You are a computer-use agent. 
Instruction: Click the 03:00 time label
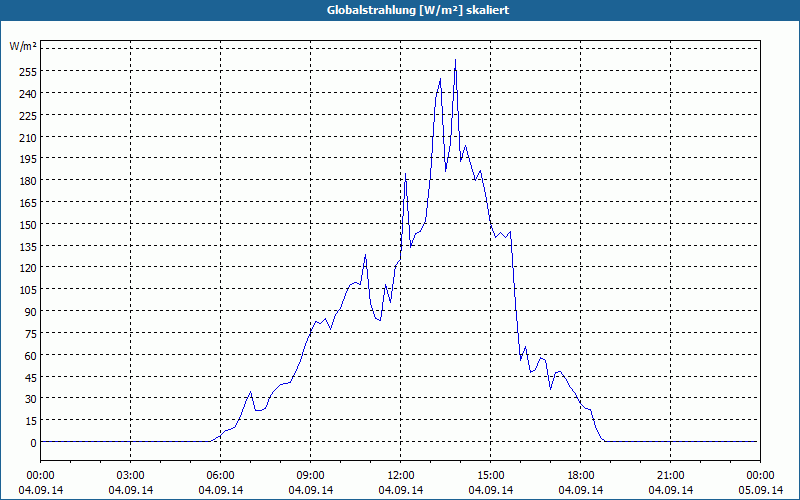[131, 476]
